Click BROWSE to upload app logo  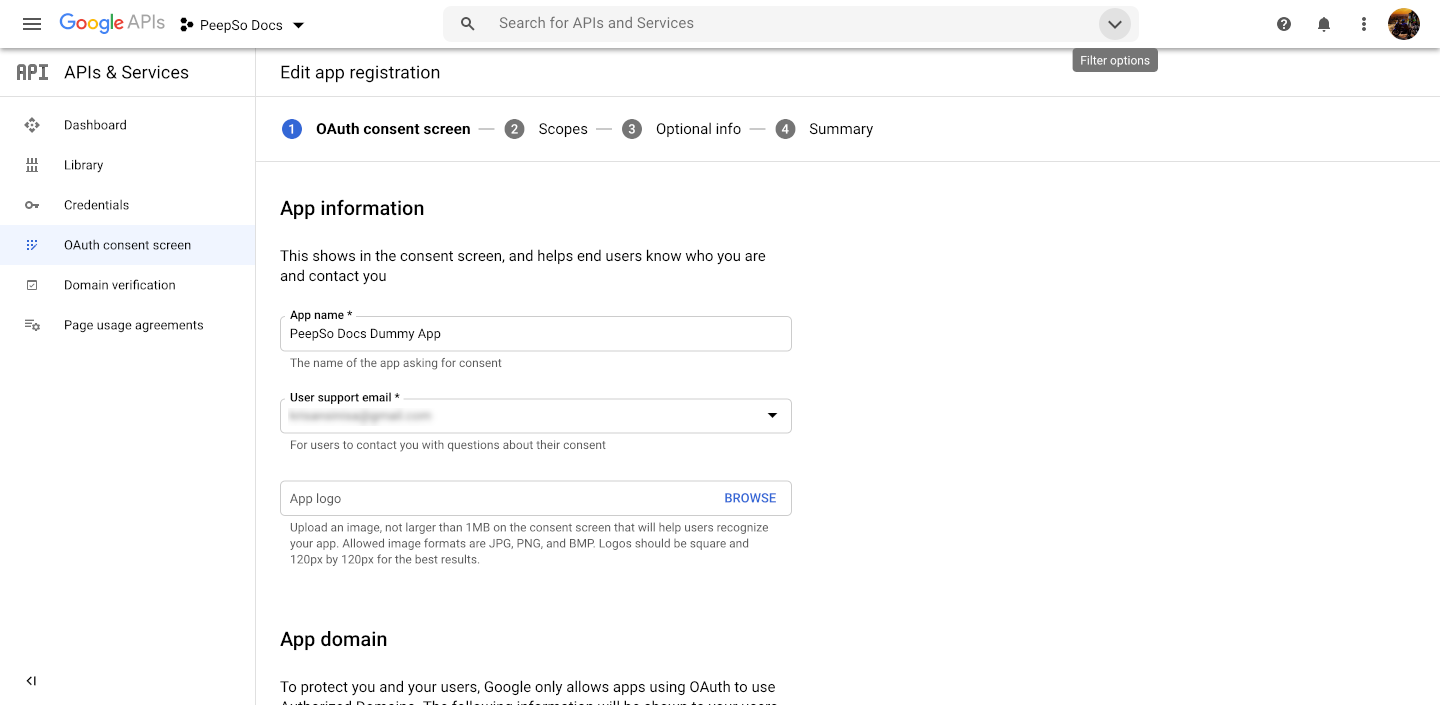750,498
